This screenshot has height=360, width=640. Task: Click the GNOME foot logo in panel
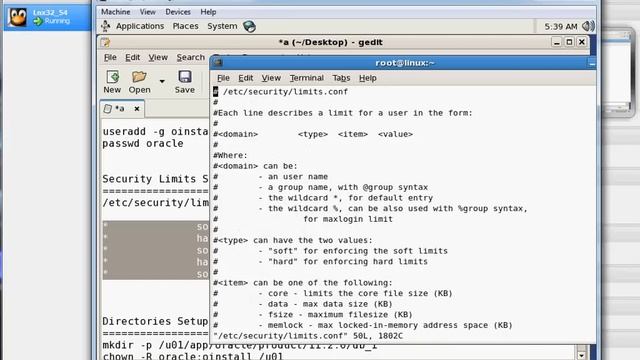click(x=105, y=26)
